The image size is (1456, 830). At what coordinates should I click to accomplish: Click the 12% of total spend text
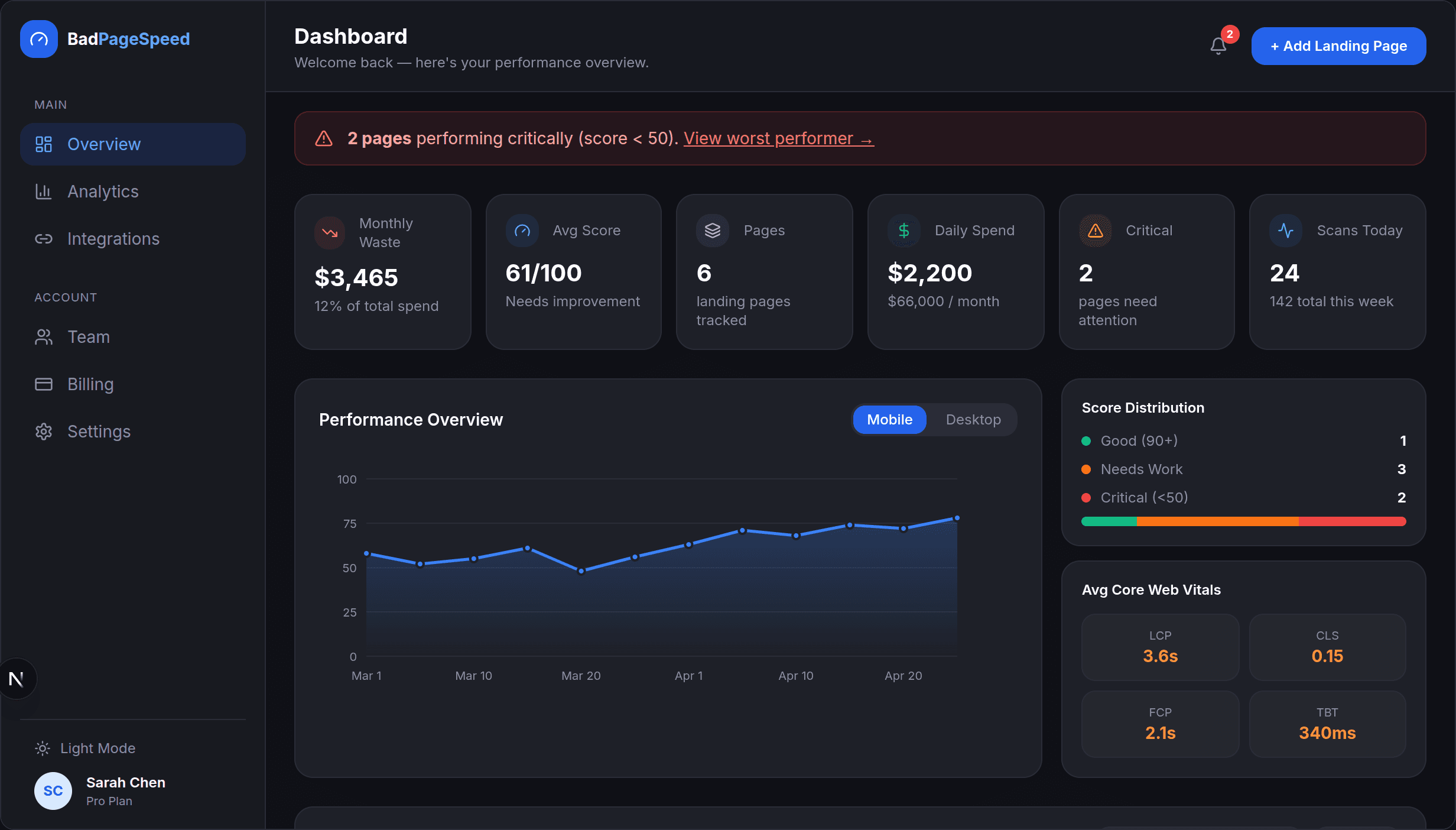(376, 306)
